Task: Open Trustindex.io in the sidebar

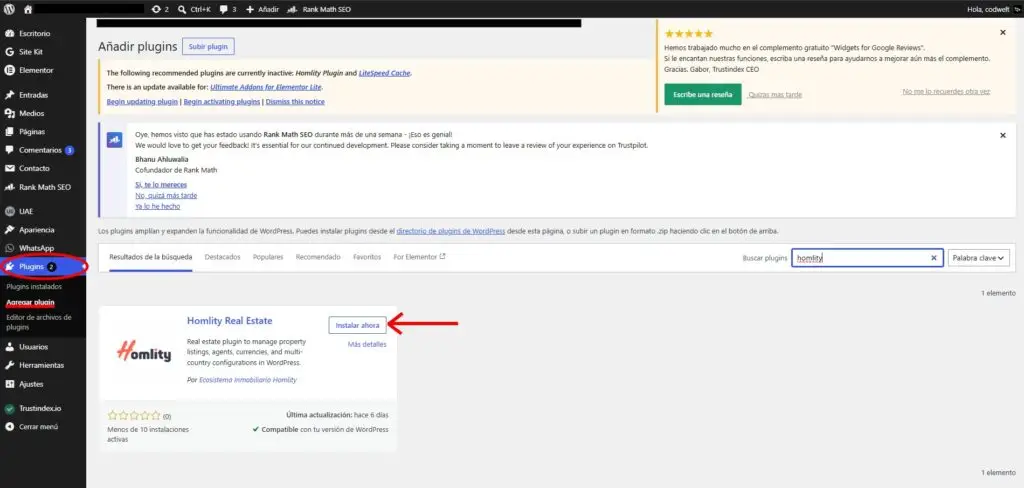Action: click(42, 408)
